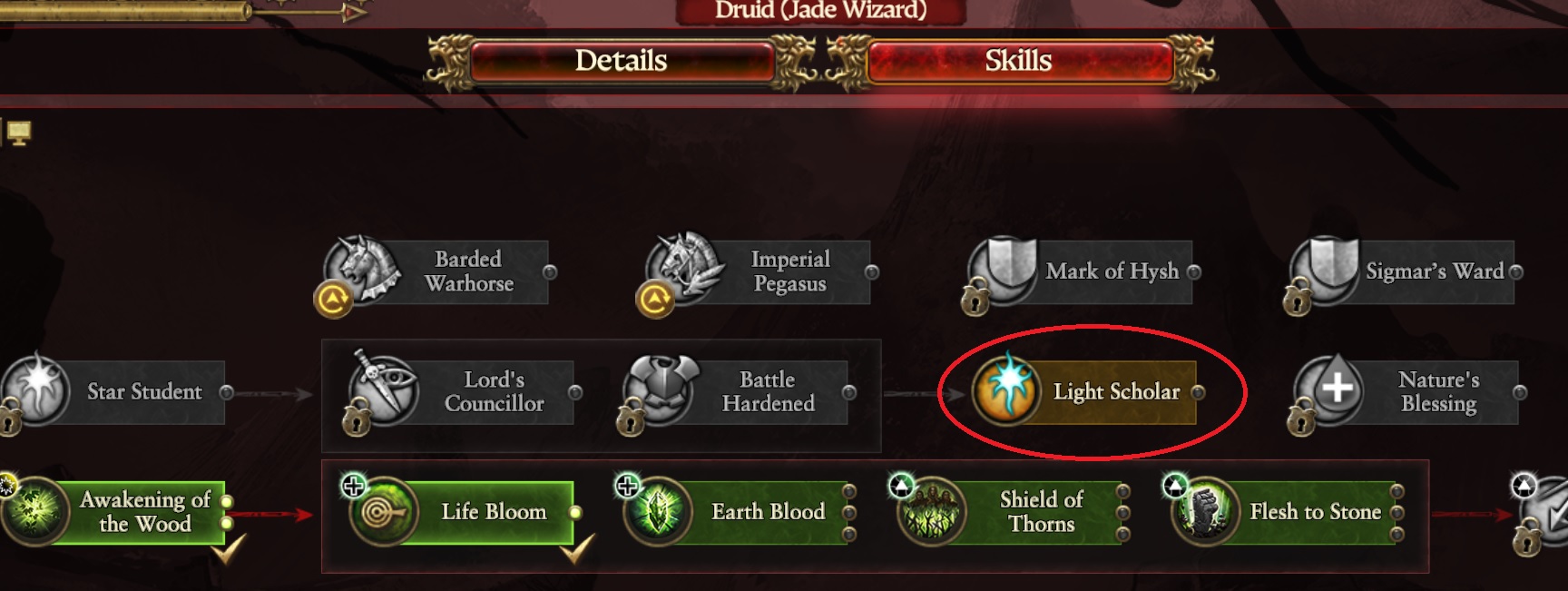1568x591 pixels.
Task: Click the Light Scholar skill point dot
Action: click(1198, 392)
